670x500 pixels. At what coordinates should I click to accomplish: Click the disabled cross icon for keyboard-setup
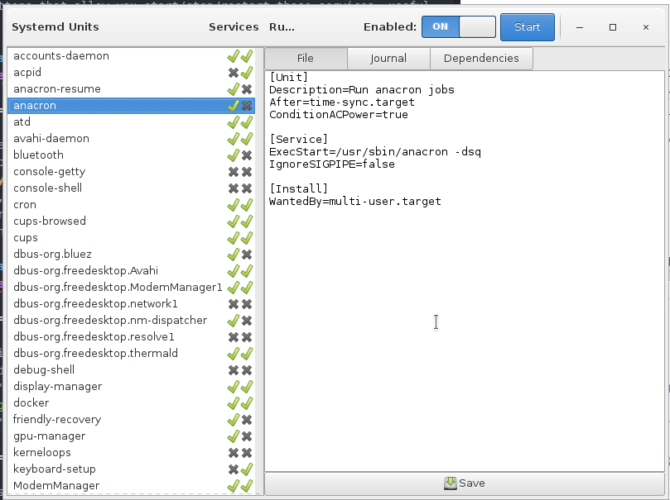(x=233, y=469)
